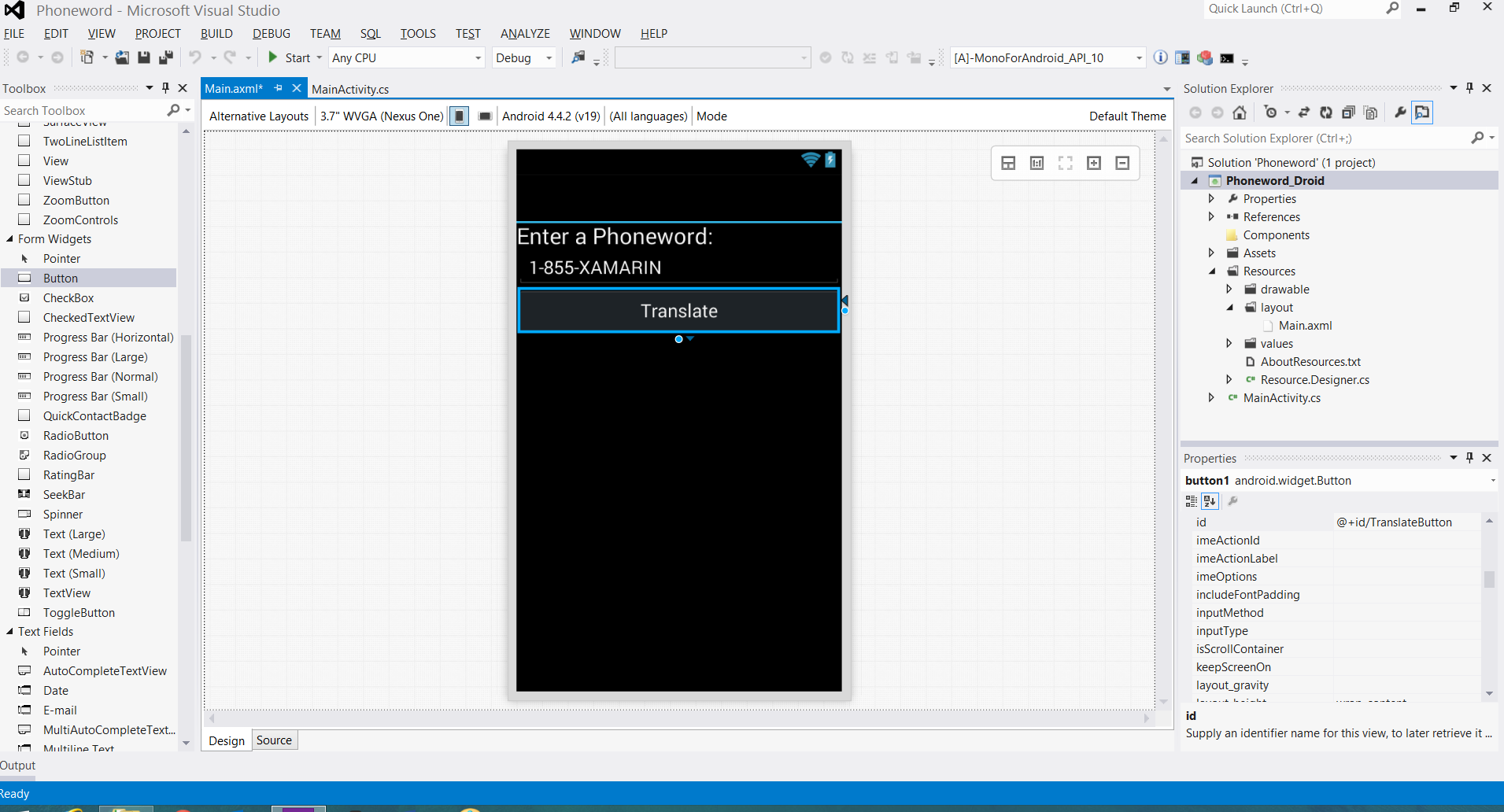Click the Start debugging button
Image resolution: width=1504 pixels, height=812 pixels.
290,57
